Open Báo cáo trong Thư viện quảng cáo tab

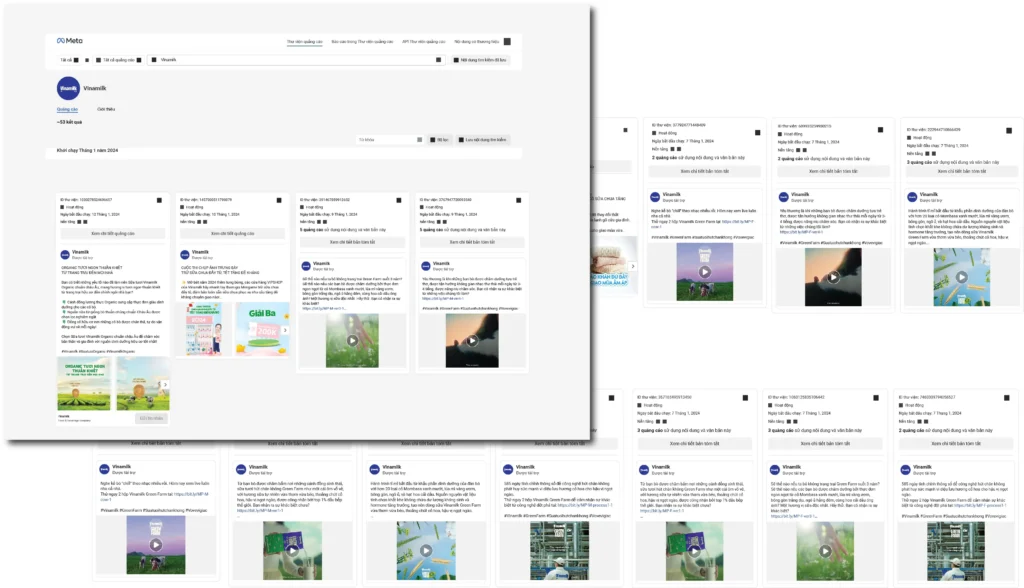click(x=362, y=42)
